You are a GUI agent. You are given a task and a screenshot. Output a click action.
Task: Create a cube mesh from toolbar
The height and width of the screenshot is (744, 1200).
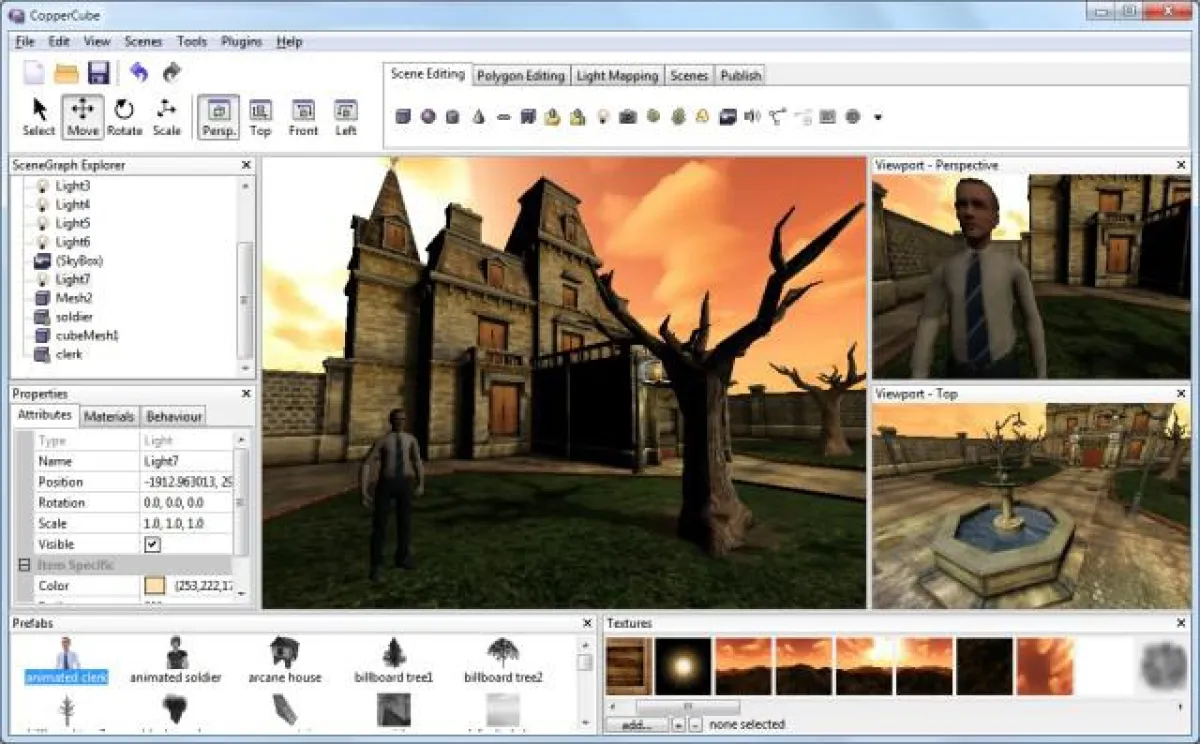click(x=403, y=117)
